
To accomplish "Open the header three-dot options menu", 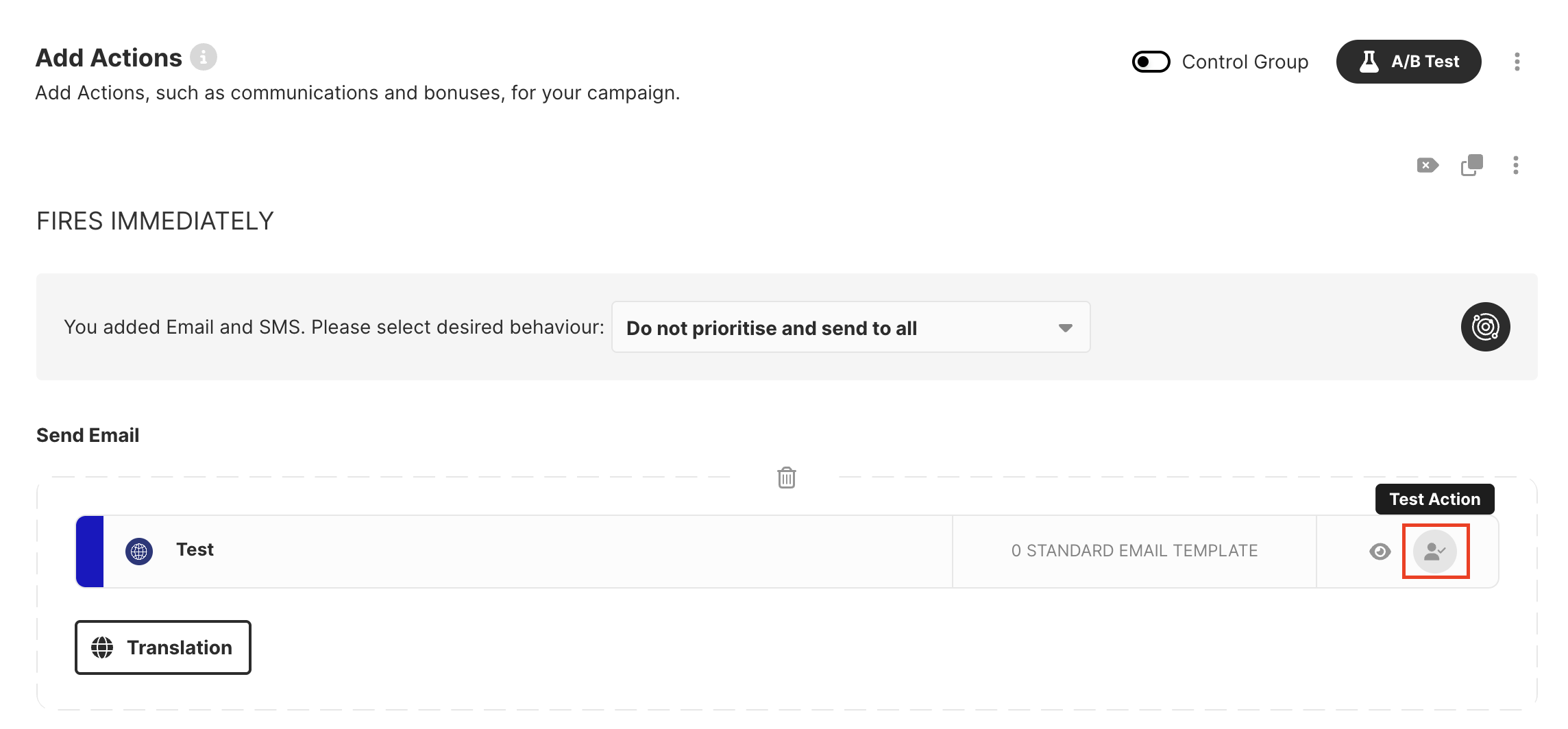I will tap(1517, 62).
